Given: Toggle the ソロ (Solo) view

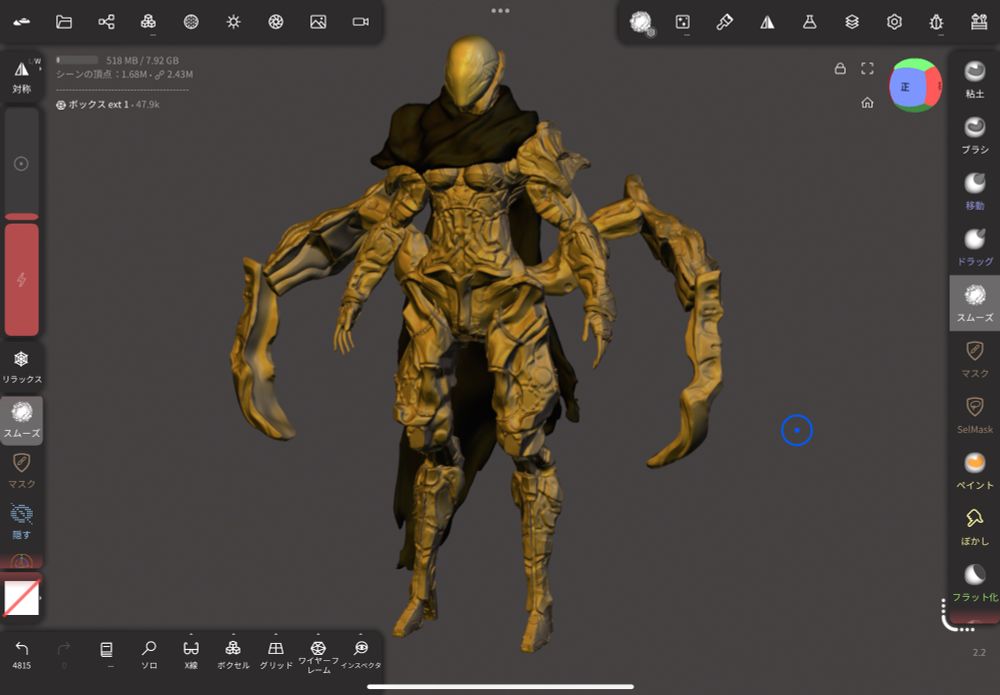Looking at the screenshot, I should coord(149,655).
